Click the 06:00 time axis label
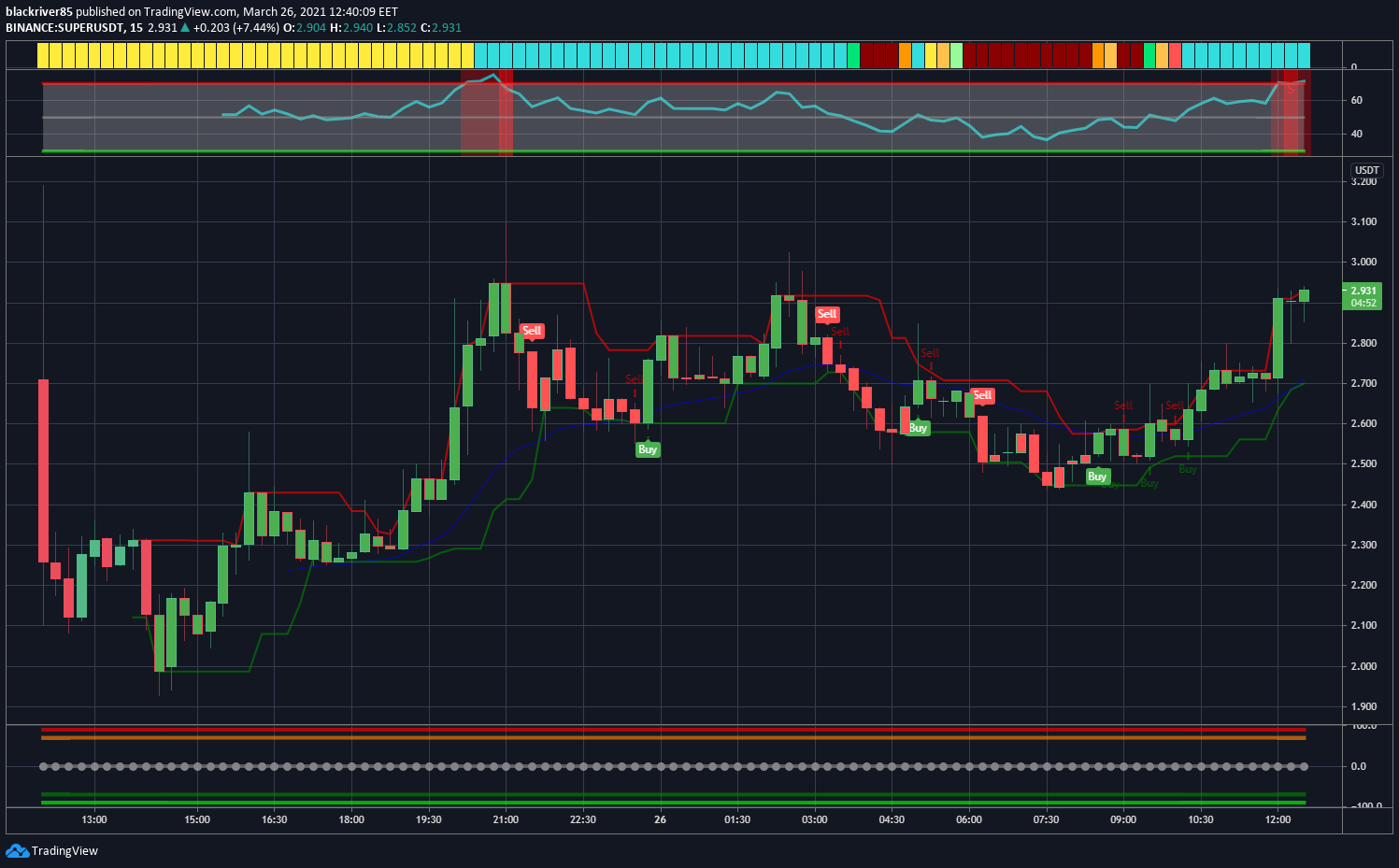The height and width of the screenshot is (868, 1399). [969, 819]
